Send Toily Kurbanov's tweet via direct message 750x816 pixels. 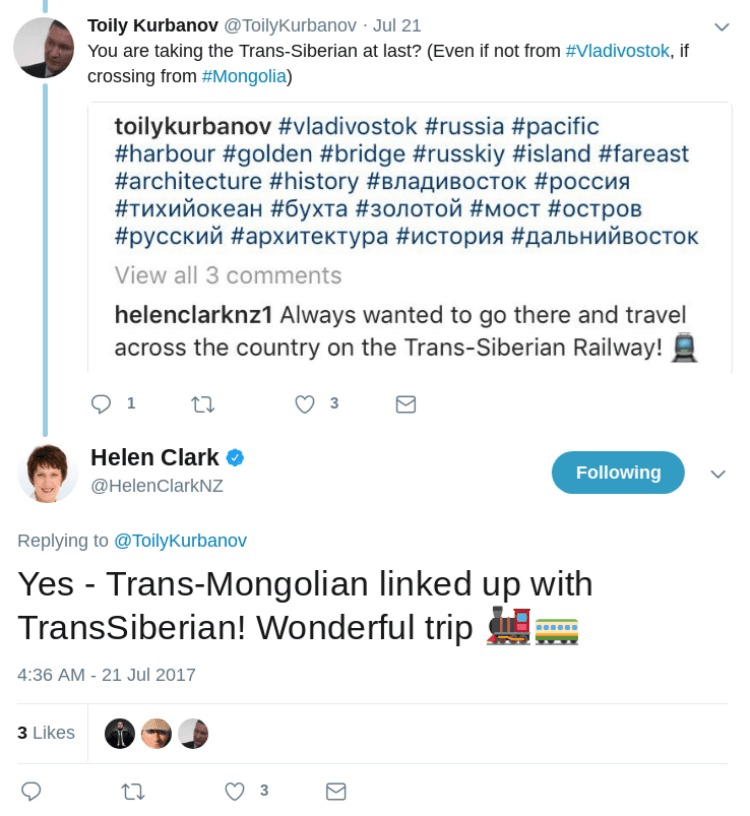tap(406, 404)
